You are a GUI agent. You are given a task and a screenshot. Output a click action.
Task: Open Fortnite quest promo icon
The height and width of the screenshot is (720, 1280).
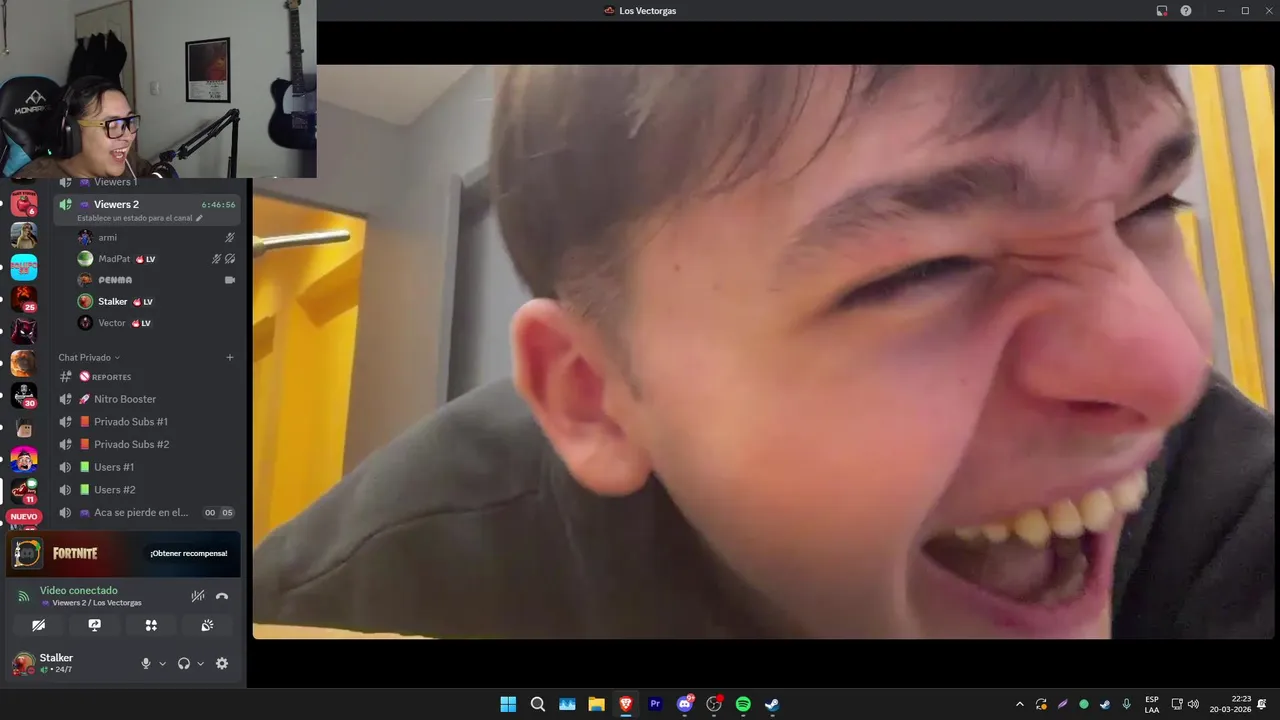tap(28, 553)
